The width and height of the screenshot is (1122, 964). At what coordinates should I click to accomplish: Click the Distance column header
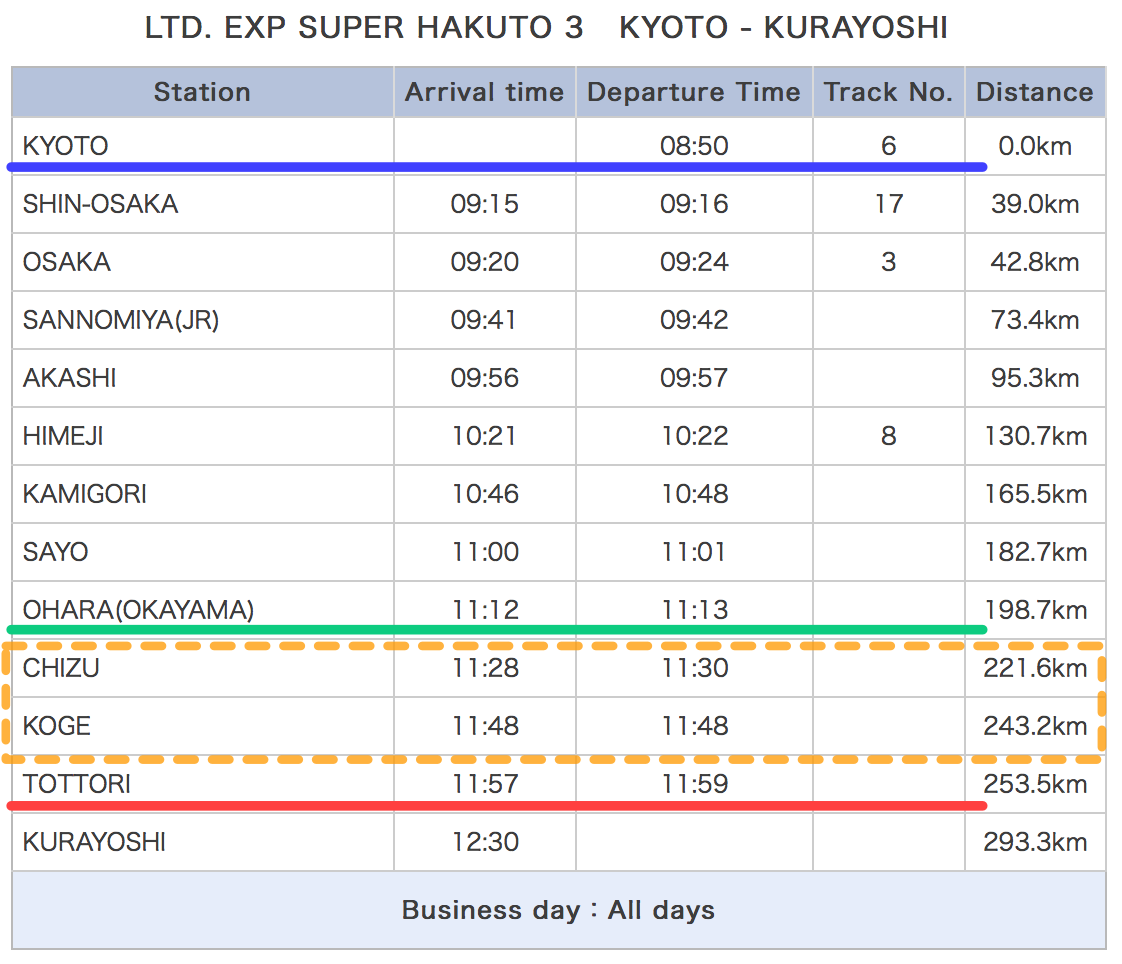click(x=1035, y=92)
